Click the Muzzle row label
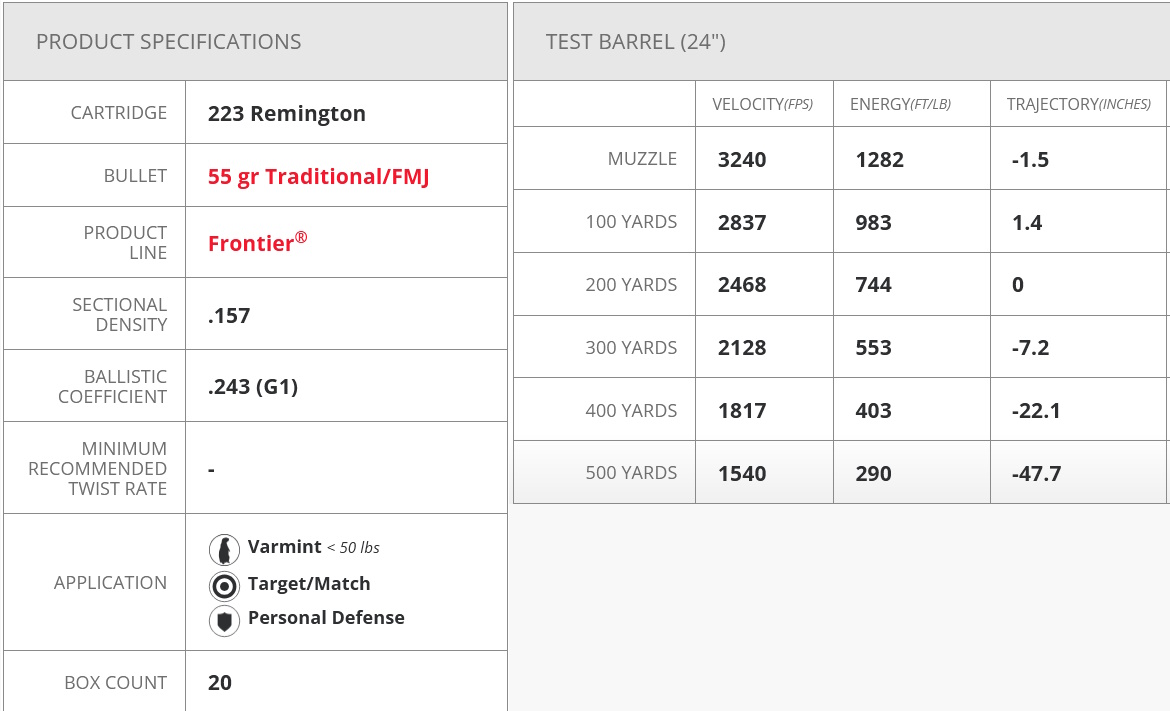The image size is (1170, 711). click(642, 159)
